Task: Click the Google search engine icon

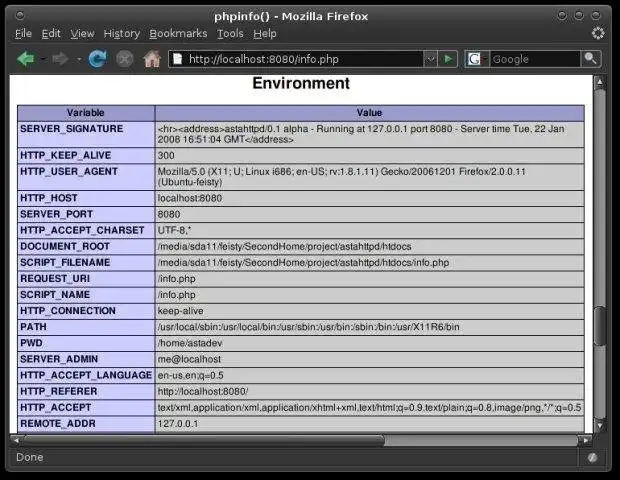Action: click(474, 59)
